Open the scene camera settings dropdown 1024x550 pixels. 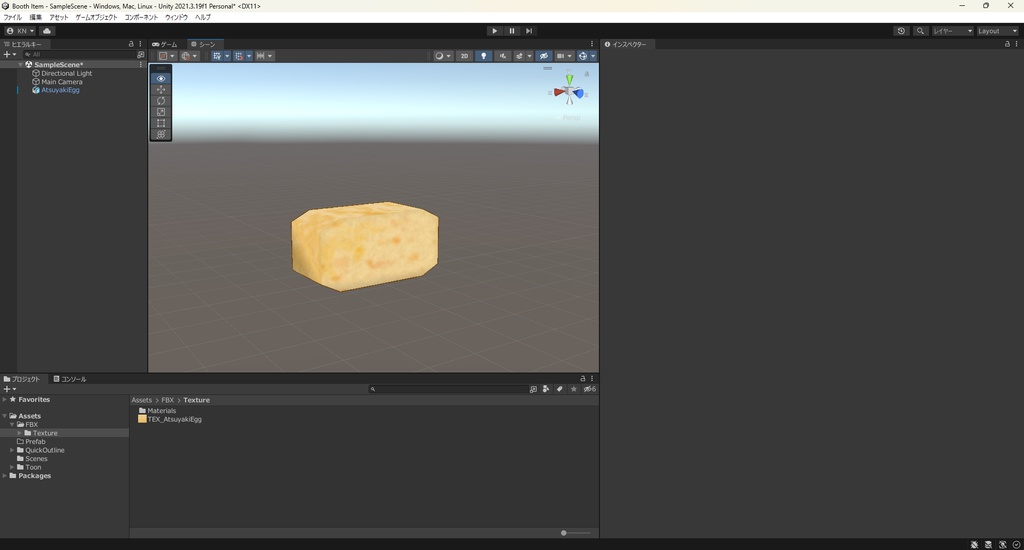(564, 56)
